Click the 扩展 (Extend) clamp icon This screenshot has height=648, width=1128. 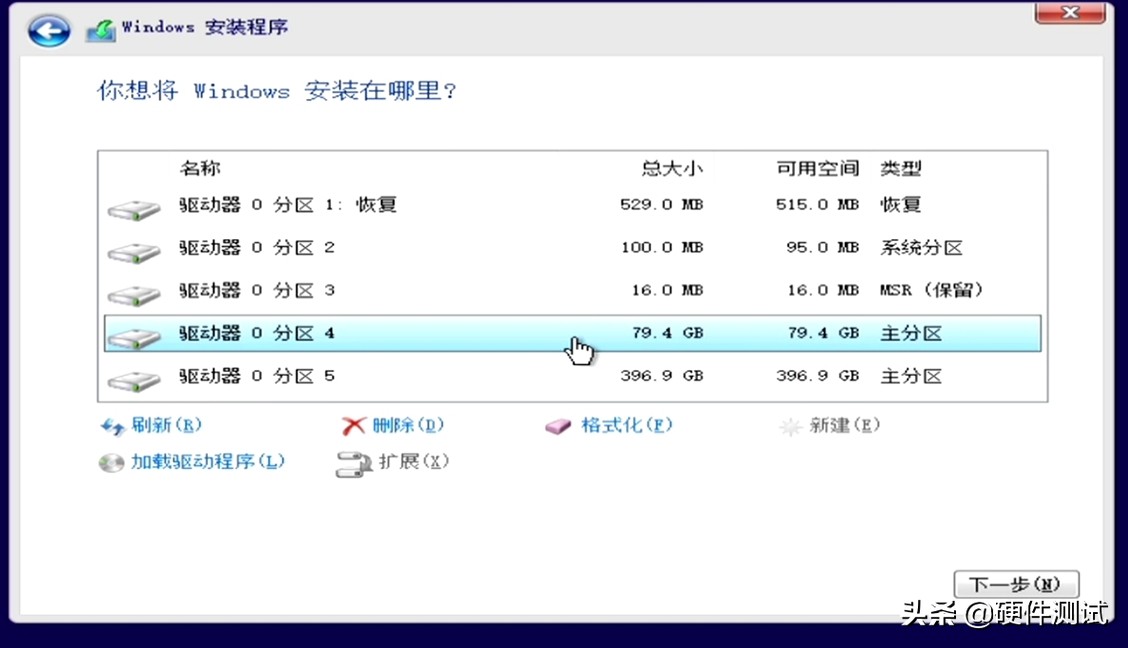coord(353,463)
